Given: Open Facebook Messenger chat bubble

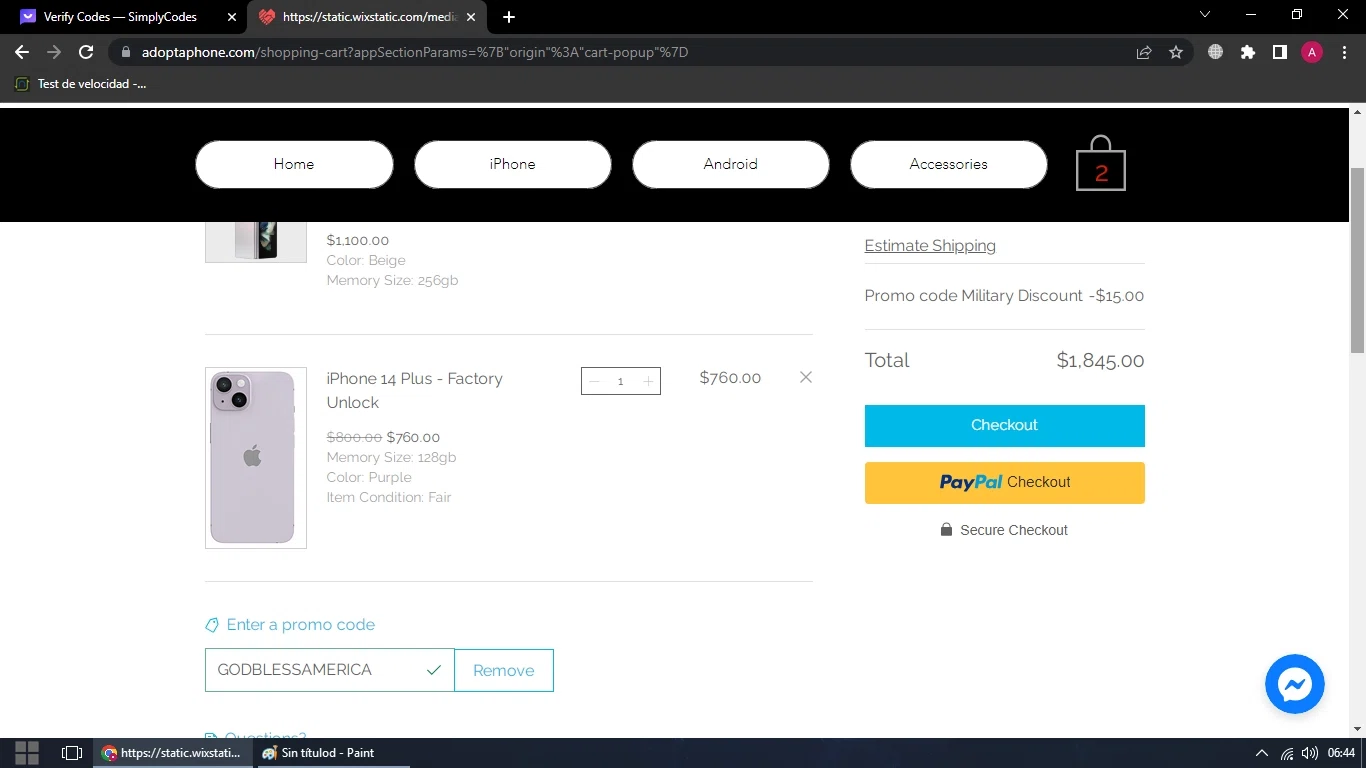Looking at the screenshot, I should (1294, 684).
